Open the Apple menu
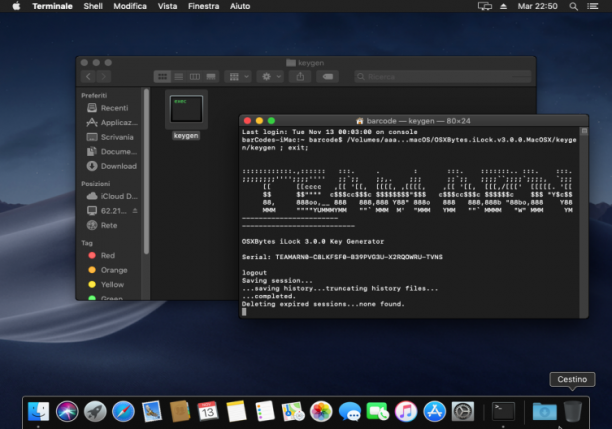Viewport: 612px width, 429px height. tap(16, 6)
